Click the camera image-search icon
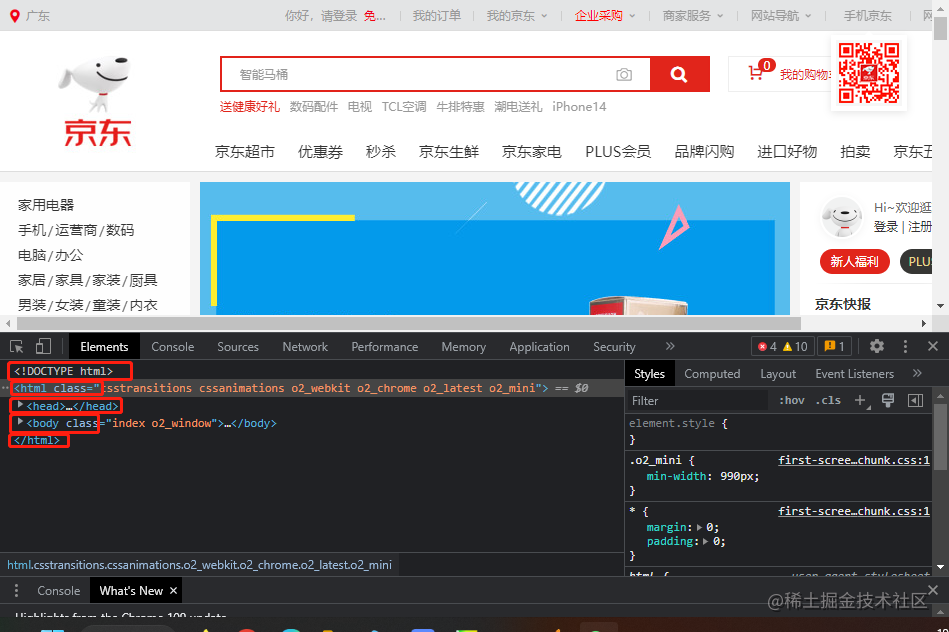 pos(624,74)
